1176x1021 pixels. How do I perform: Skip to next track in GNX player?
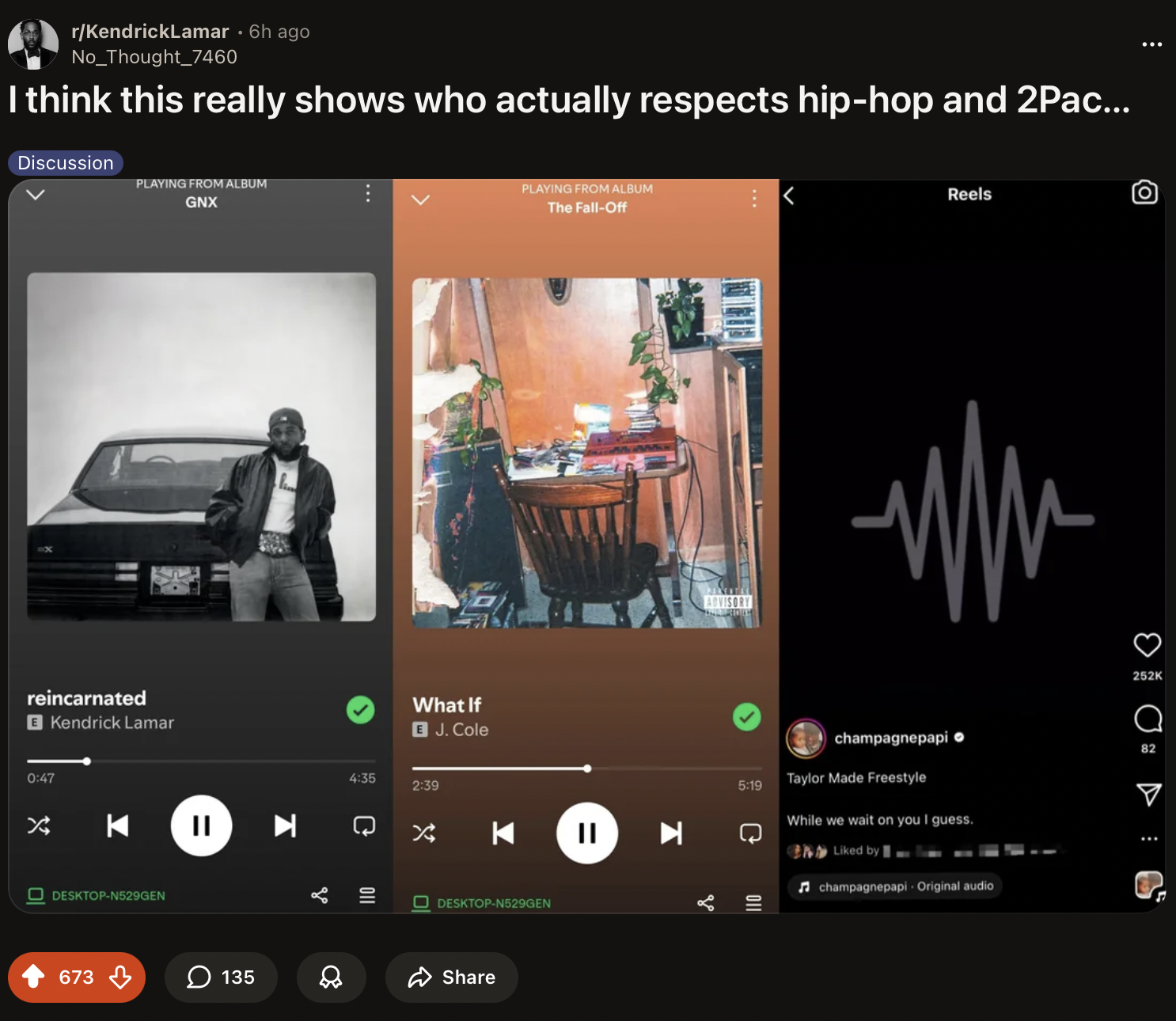point(286,826)
